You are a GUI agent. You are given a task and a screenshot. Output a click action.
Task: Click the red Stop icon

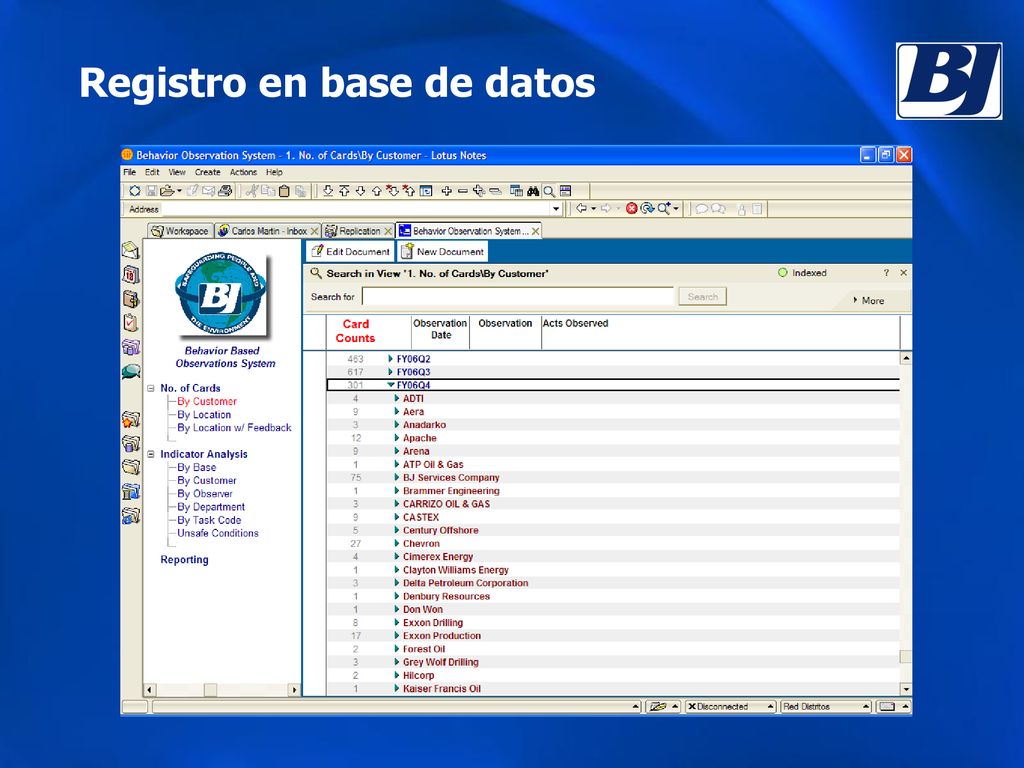[632, 208]
